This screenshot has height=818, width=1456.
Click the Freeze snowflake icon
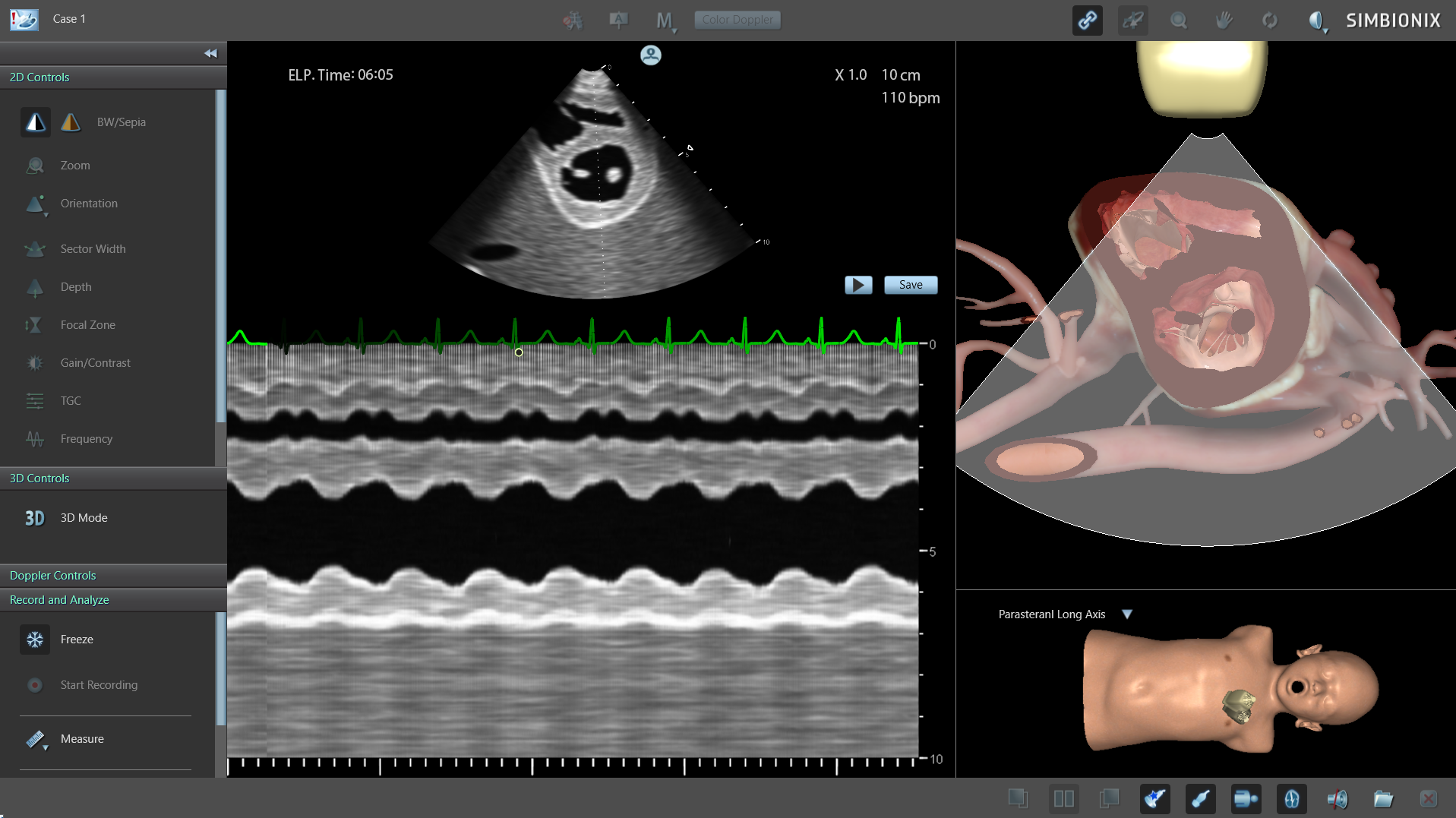click(x=35, y=640)
